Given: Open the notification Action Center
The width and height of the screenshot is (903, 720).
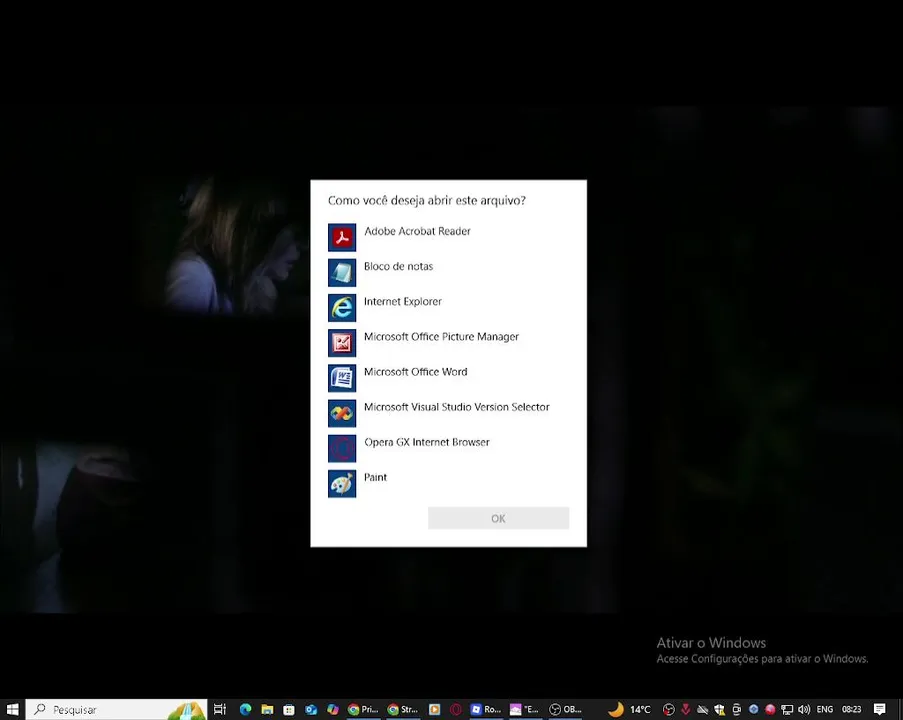Looking at the screenshot, I should point(879,709).
